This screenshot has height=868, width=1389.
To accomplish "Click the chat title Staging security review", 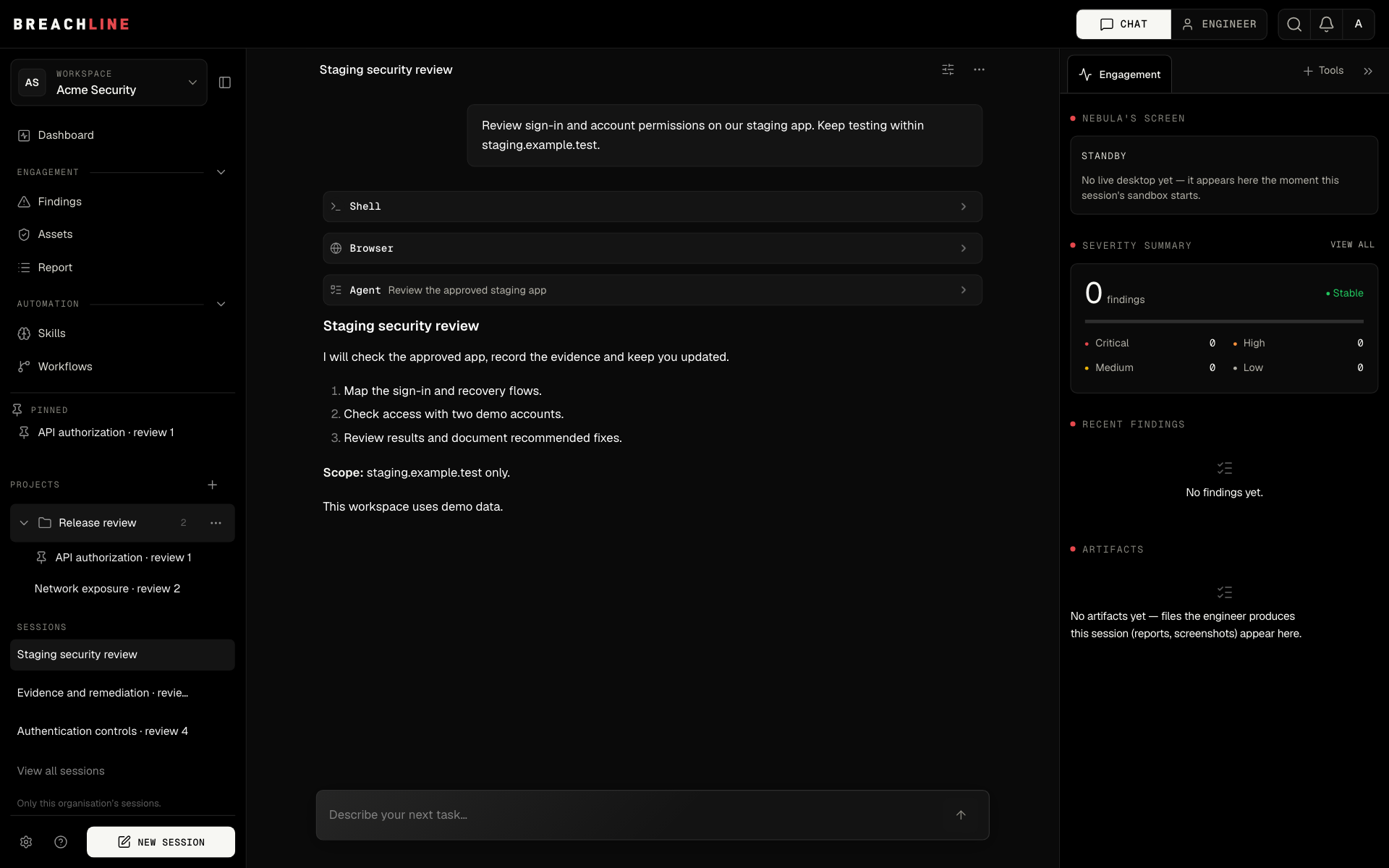I will (x=386, y=69).
